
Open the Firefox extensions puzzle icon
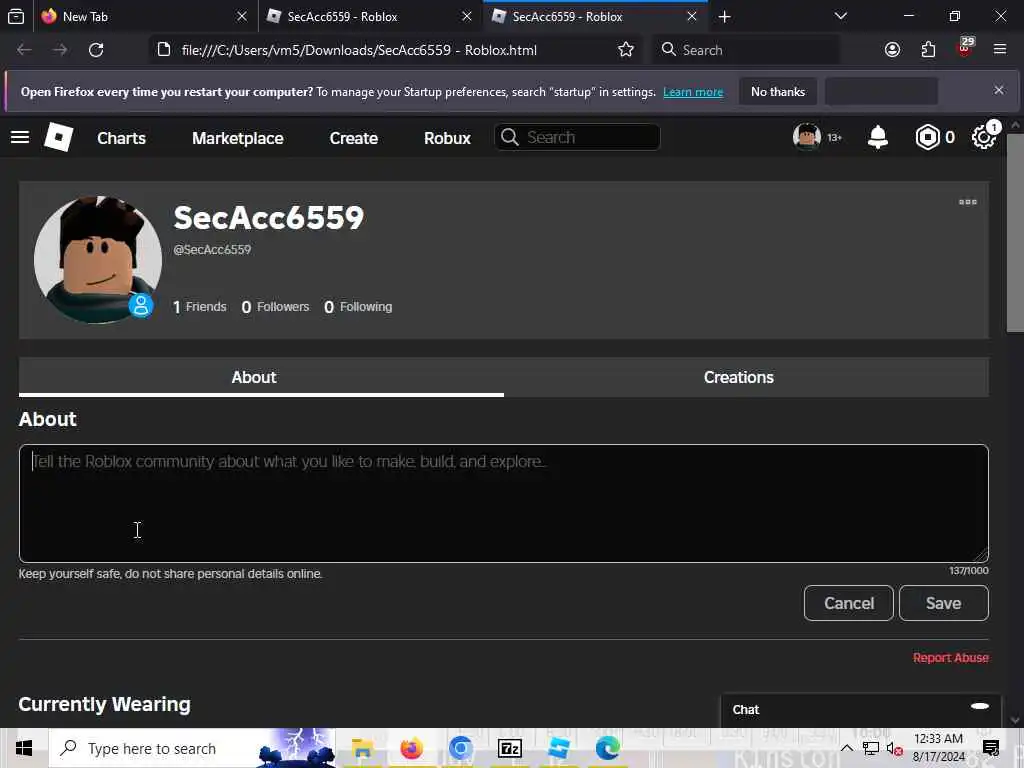click(928, 50)
